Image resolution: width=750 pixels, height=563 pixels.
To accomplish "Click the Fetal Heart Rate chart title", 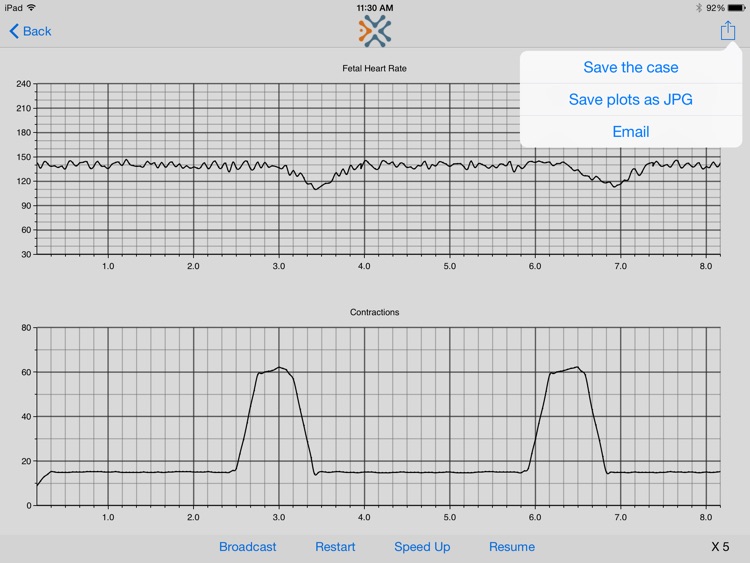I will [374, 68].
